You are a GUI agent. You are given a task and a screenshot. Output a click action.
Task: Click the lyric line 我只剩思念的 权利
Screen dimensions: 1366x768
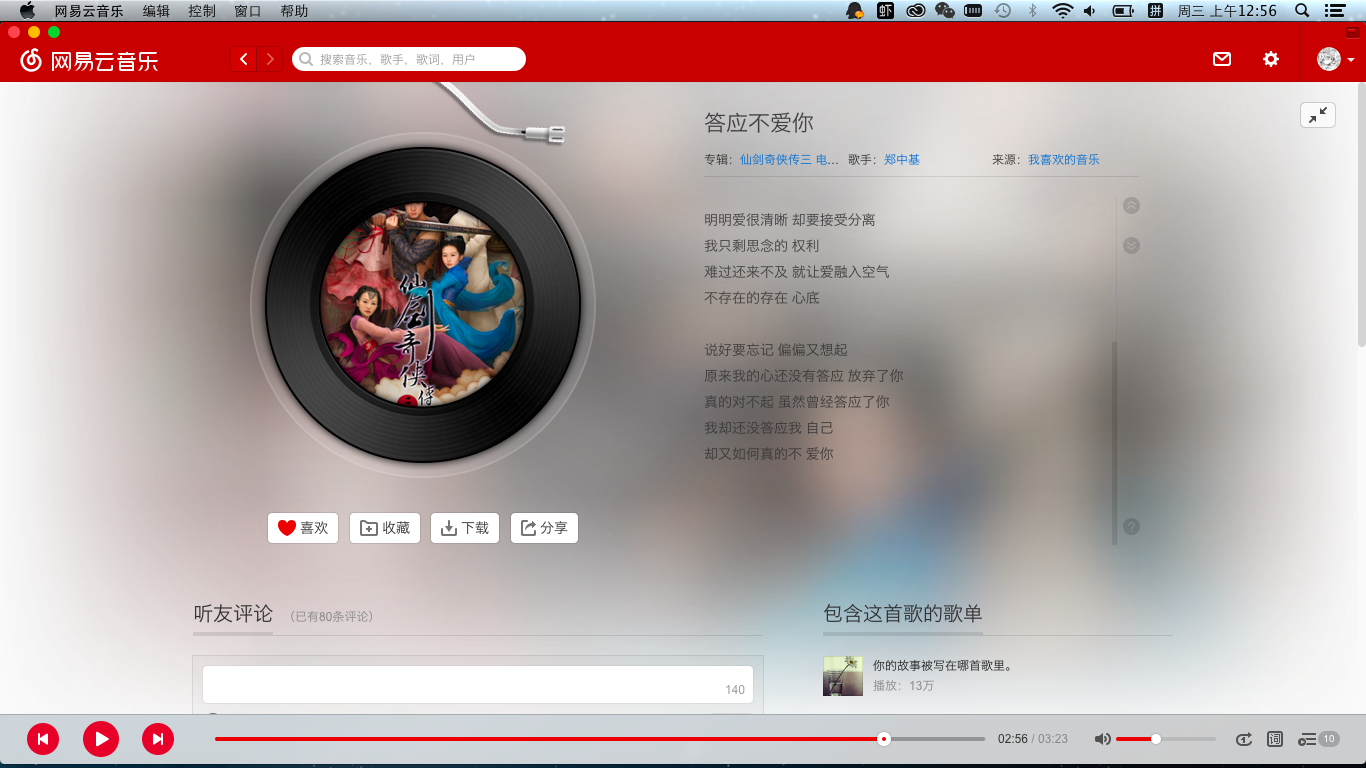(762, 246)
